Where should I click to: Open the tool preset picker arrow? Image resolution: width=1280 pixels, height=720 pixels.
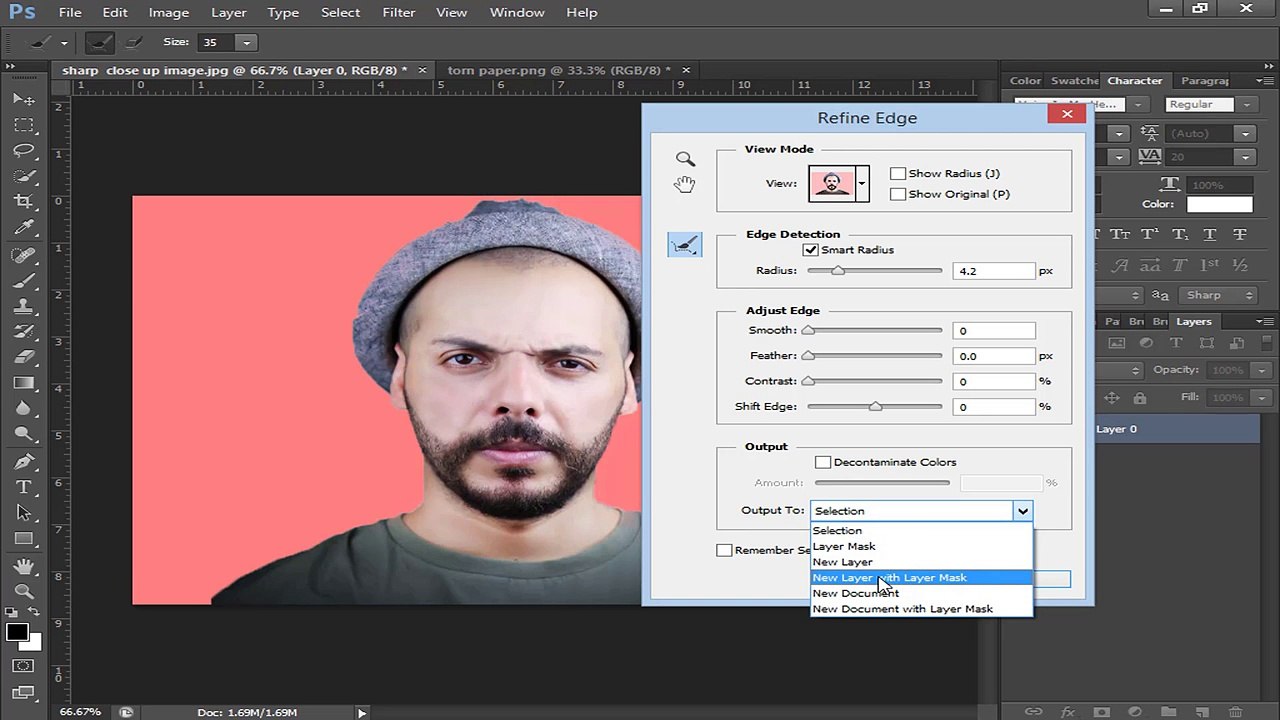click(64, 43)
